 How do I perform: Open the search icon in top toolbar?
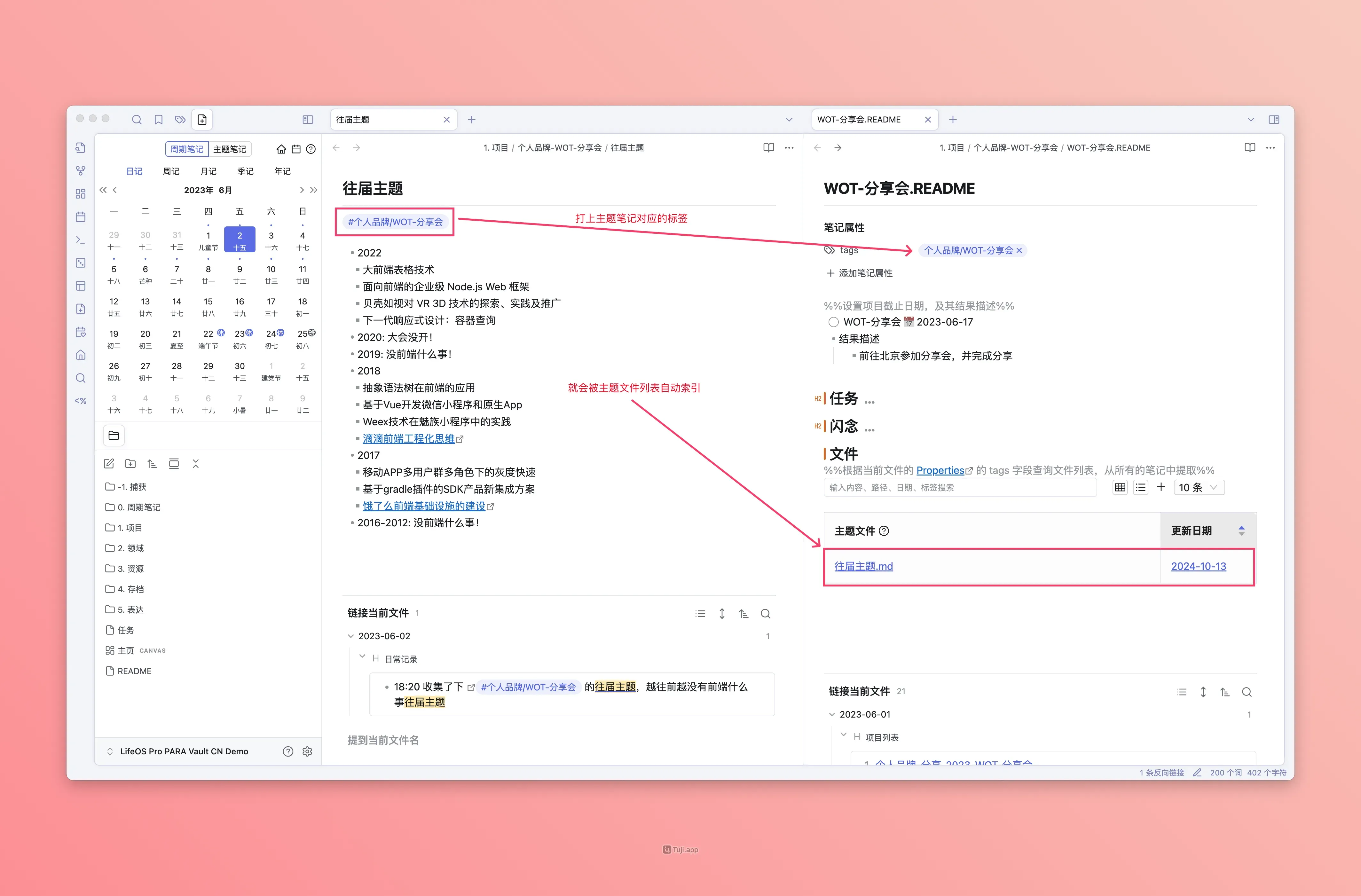tap(137, 120)
